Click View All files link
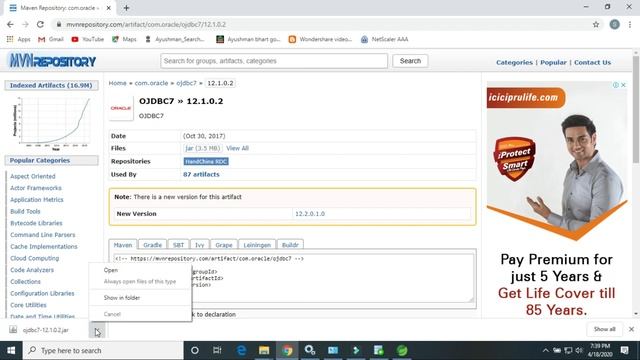The width and height of the screenshot is (640, 360). pos(238,148)
